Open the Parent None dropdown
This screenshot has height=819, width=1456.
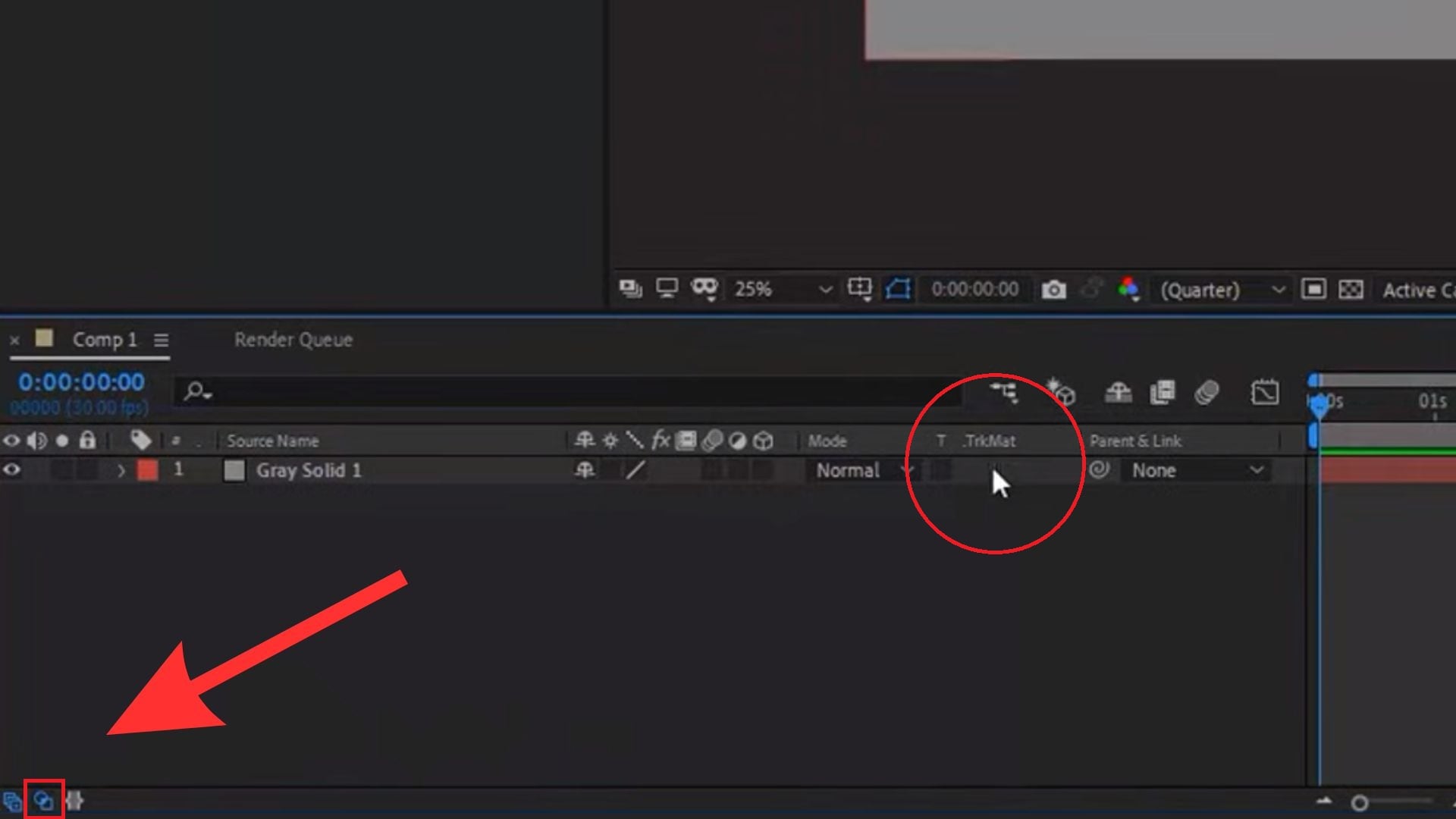(x=1197, y=471)
